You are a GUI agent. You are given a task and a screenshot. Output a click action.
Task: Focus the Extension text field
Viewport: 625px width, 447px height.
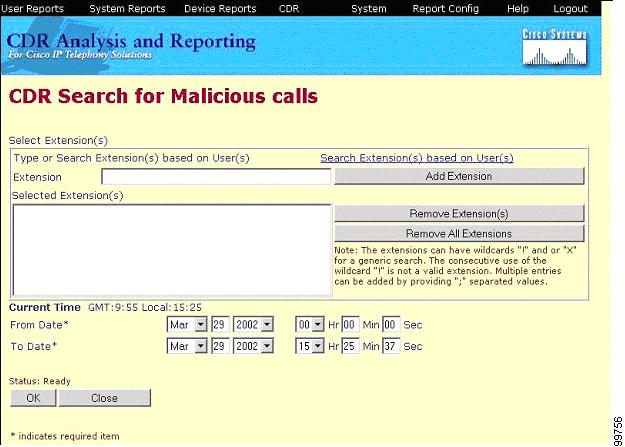coord(216,177)
